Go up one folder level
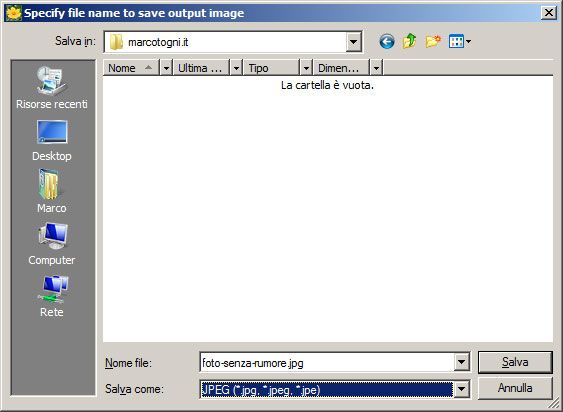Image resolution: width=563 pixels, height=412 pixels. point(409,42)
